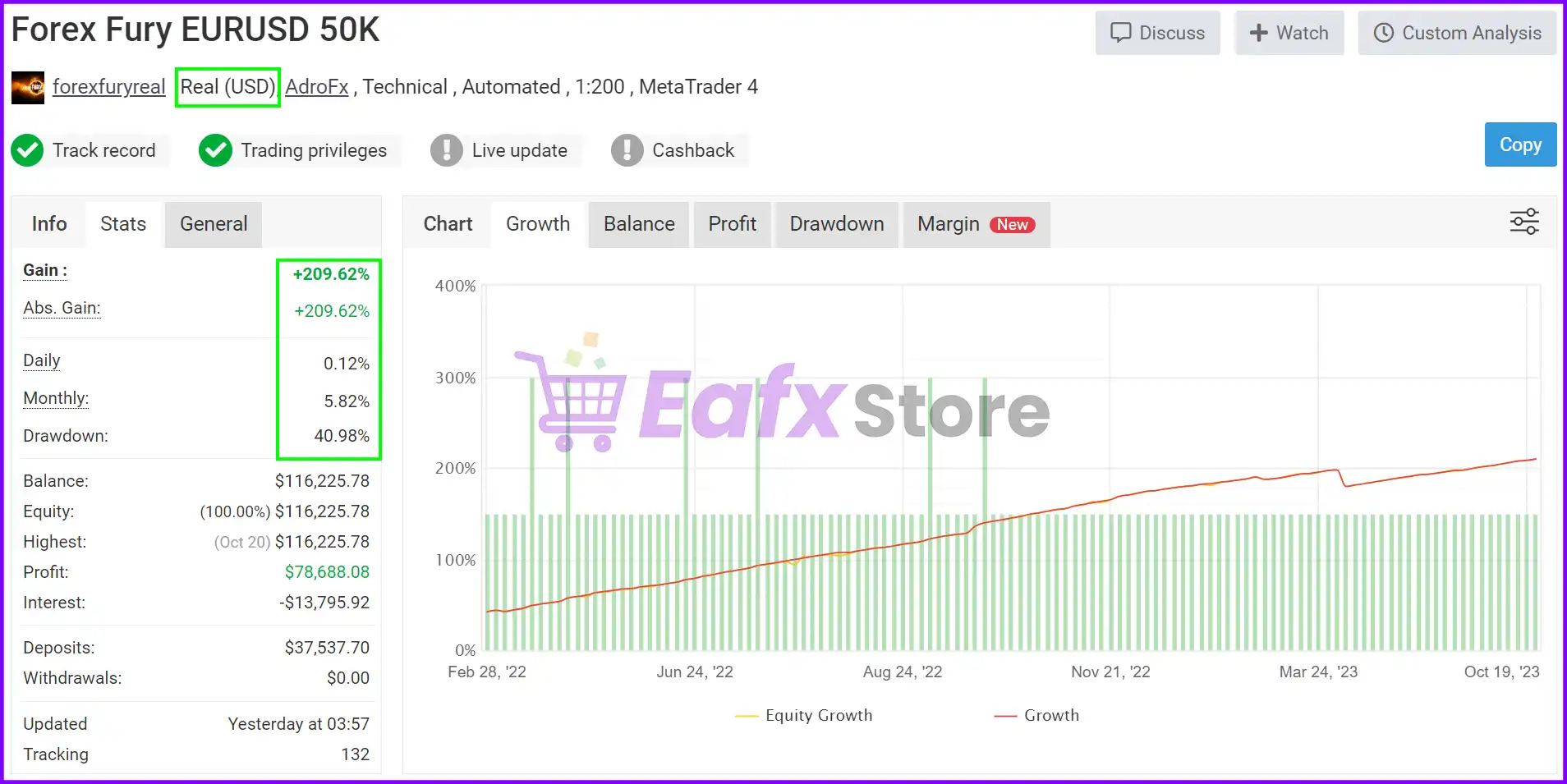1567x784 pixels.
Task: Click the forexfuryreal avatar thumbnail
Action: tap(28, 87)
